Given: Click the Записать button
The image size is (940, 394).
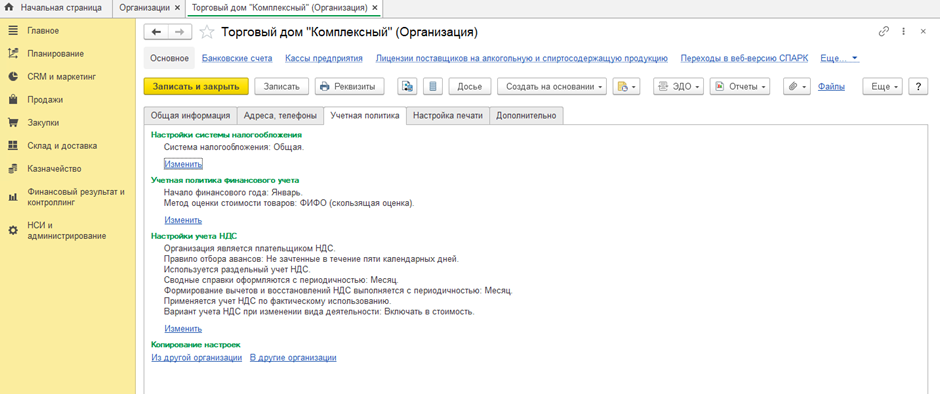Looking at the screenshot, I should (x=281, y=86).
